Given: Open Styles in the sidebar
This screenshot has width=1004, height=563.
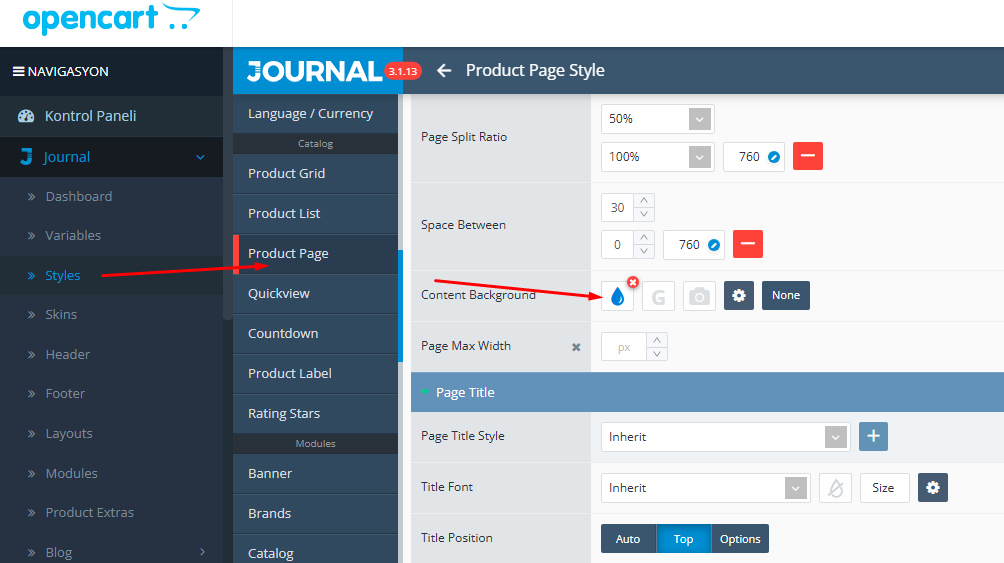Looking at the screenshot, I should click(63, 275).
